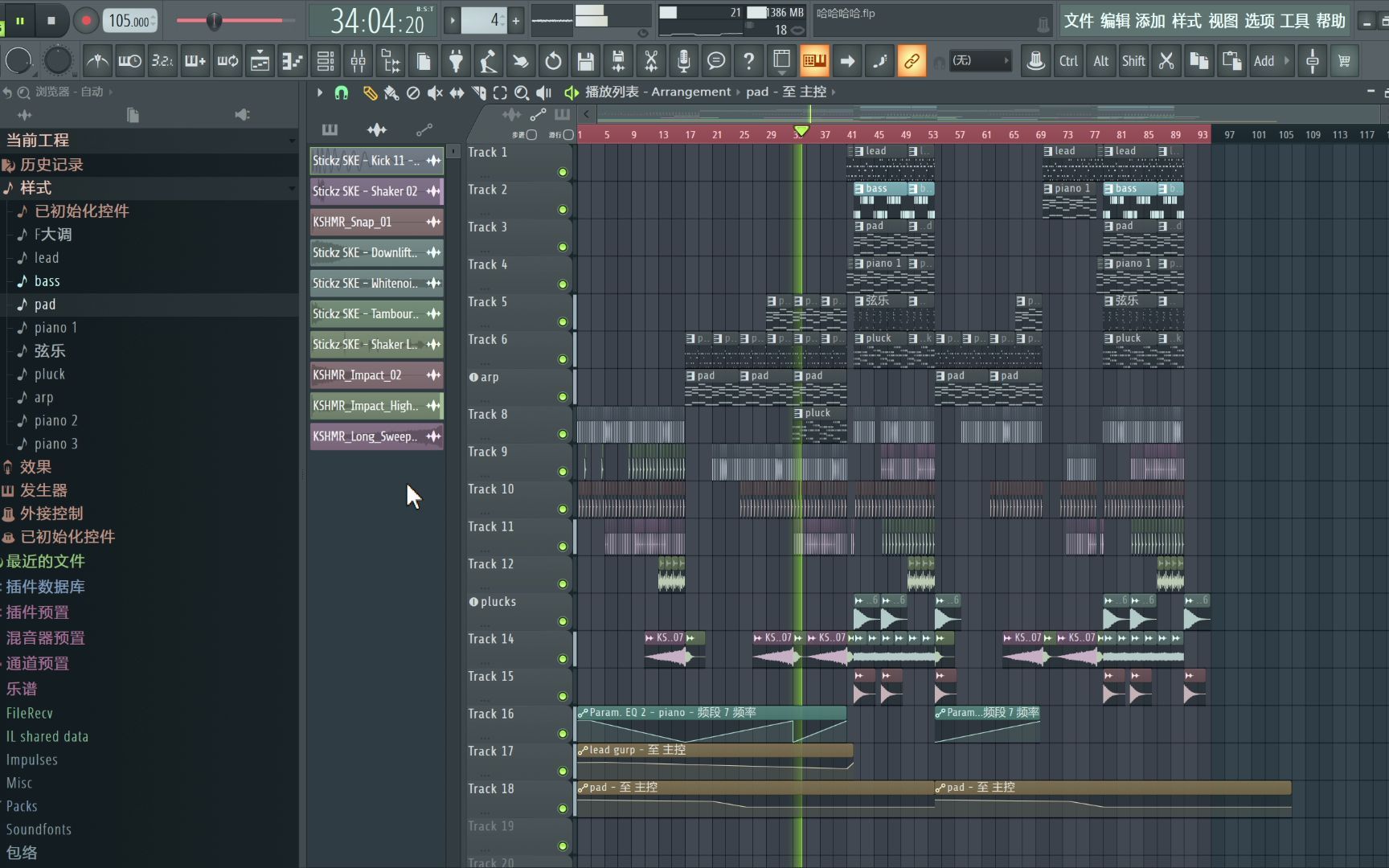The image size is (1389, 868).
Task: Select the slice tool in playlist
Action: coord(478,92)
